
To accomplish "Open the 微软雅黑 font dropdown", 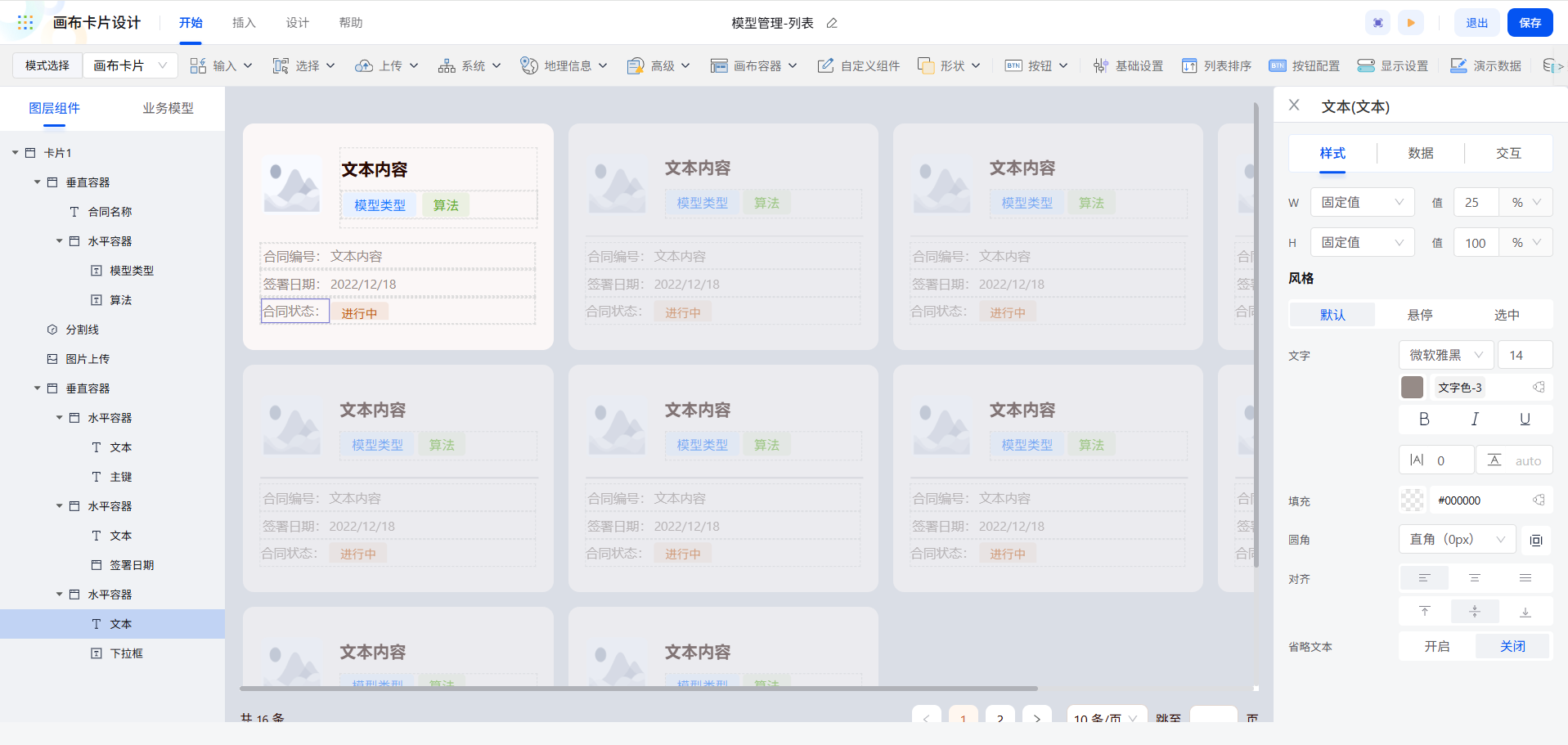I will click(1444, 354).
